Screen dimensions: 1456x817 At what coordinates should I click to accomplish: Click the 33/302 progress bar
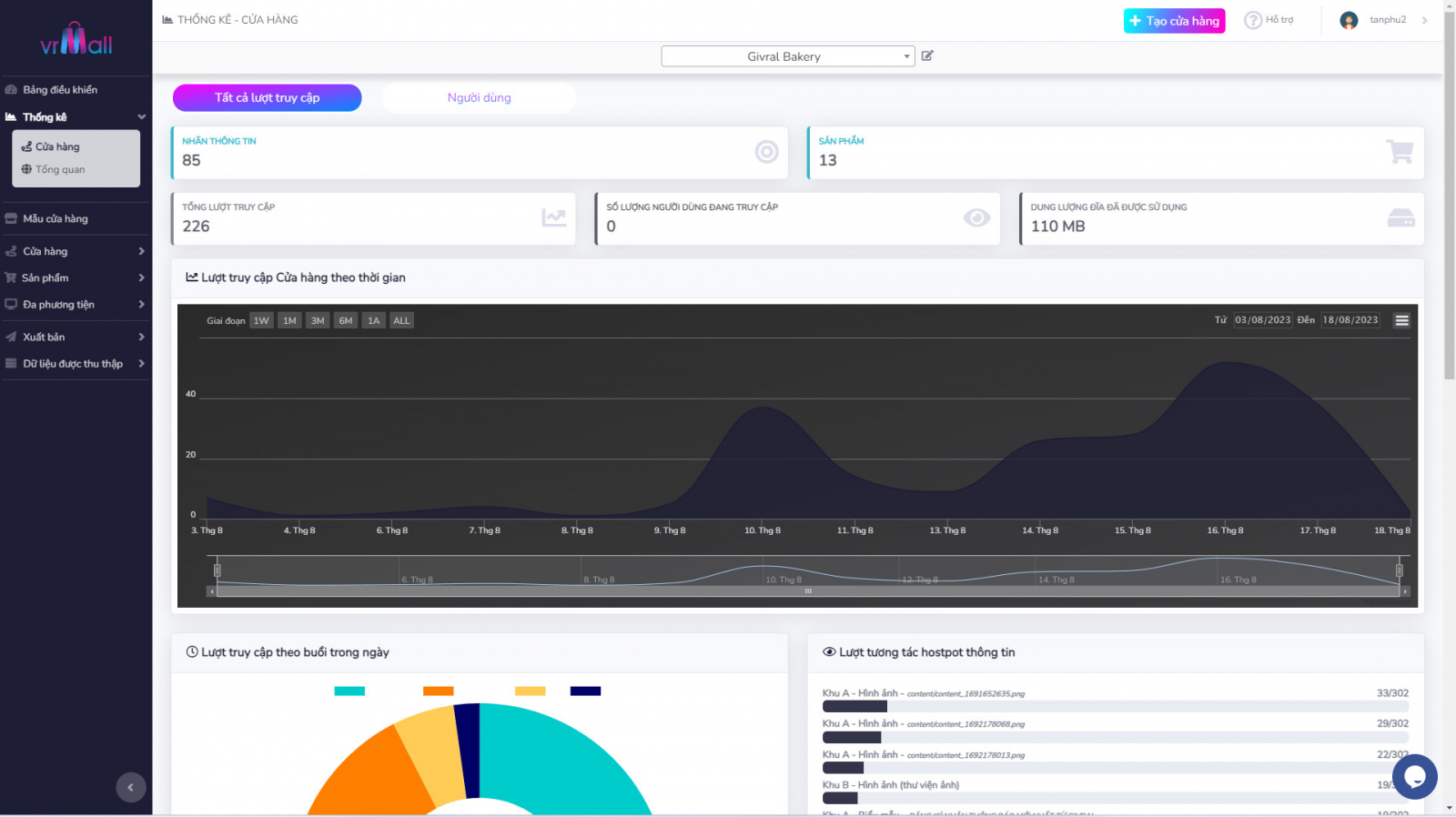click(1116, 707)
